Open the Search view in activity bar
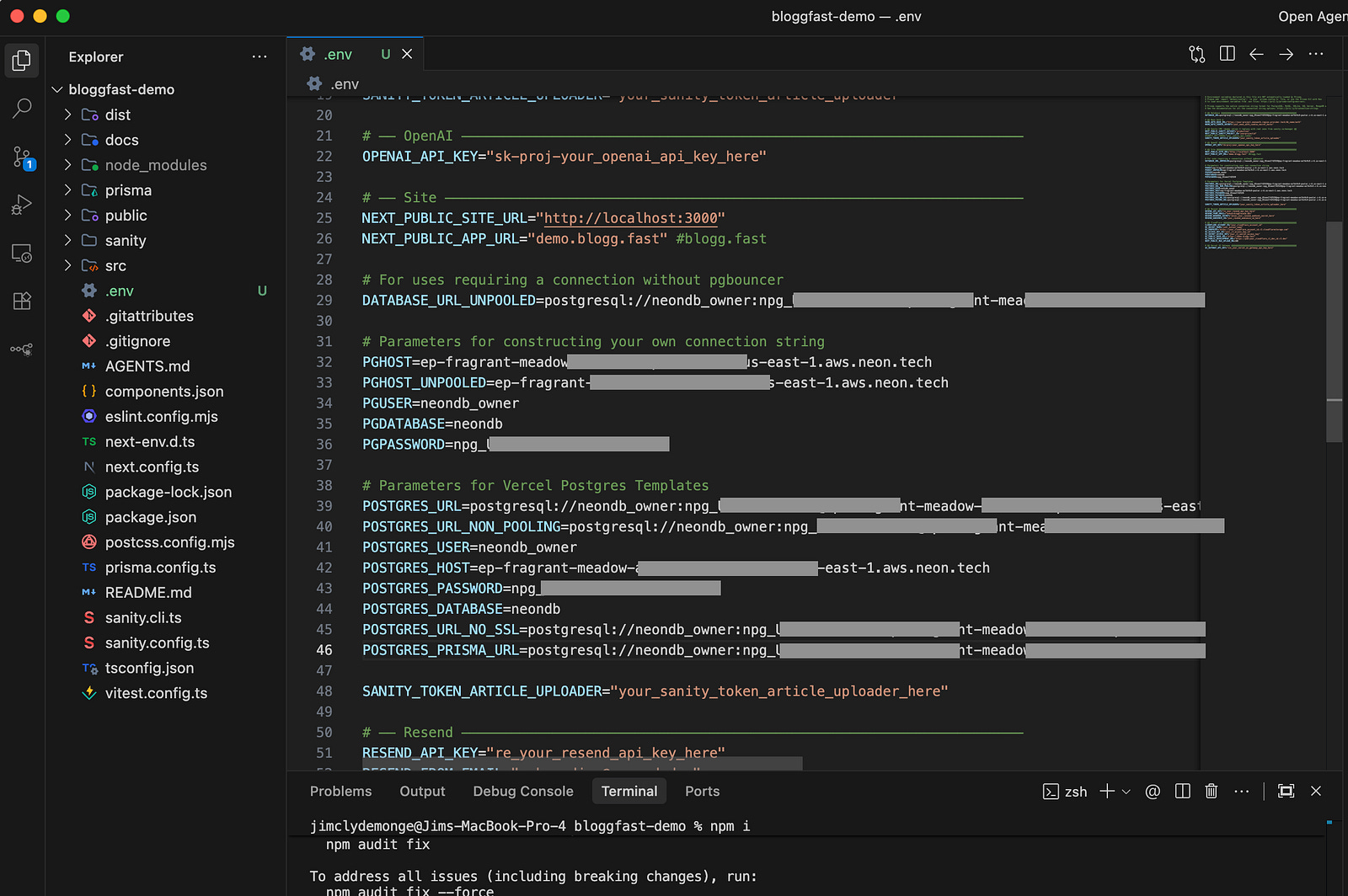 [x=22, y=108]
